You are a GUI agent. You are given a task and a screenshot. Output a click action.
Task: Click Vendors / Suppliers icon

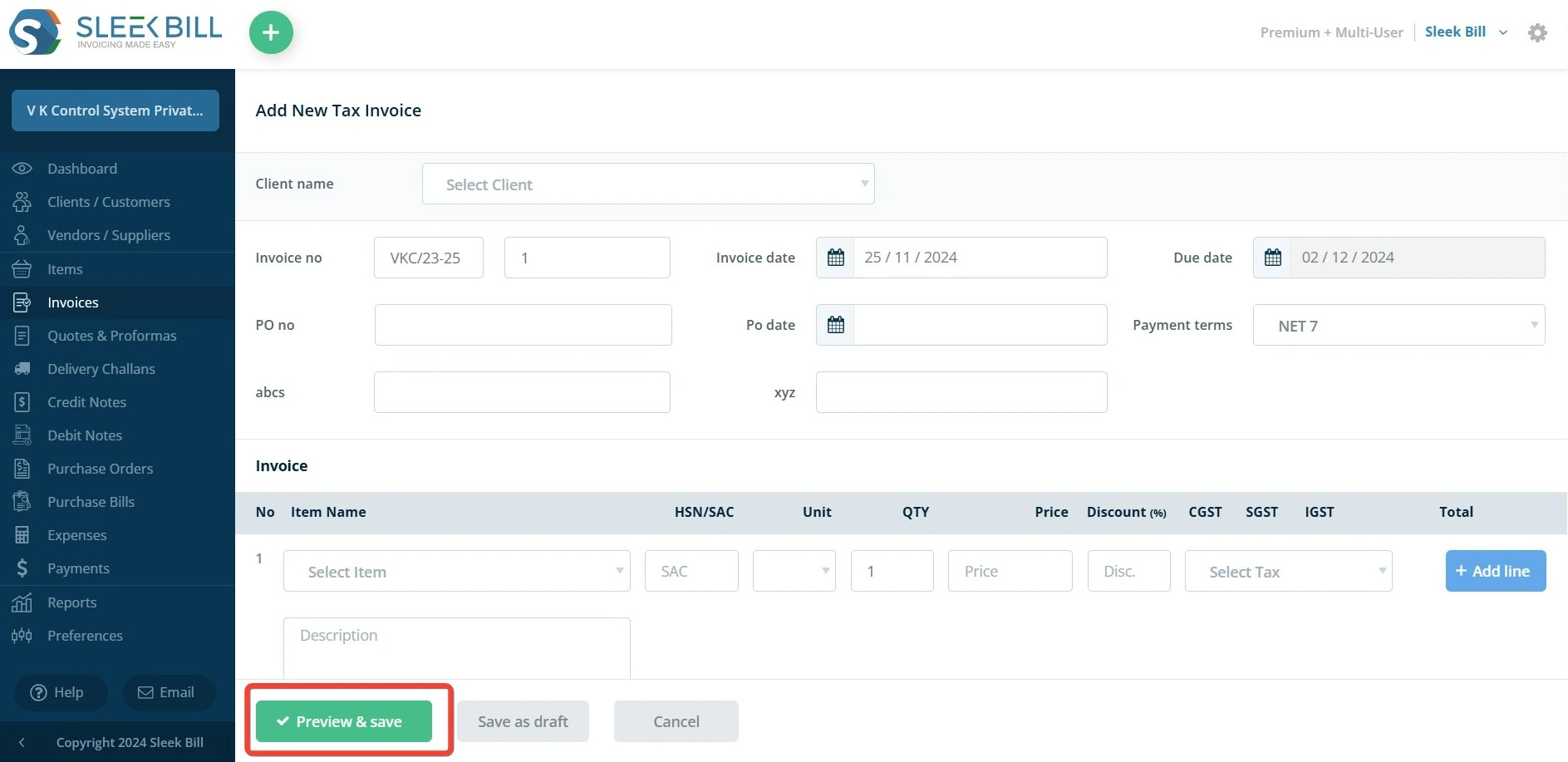(x=22, y=235)
